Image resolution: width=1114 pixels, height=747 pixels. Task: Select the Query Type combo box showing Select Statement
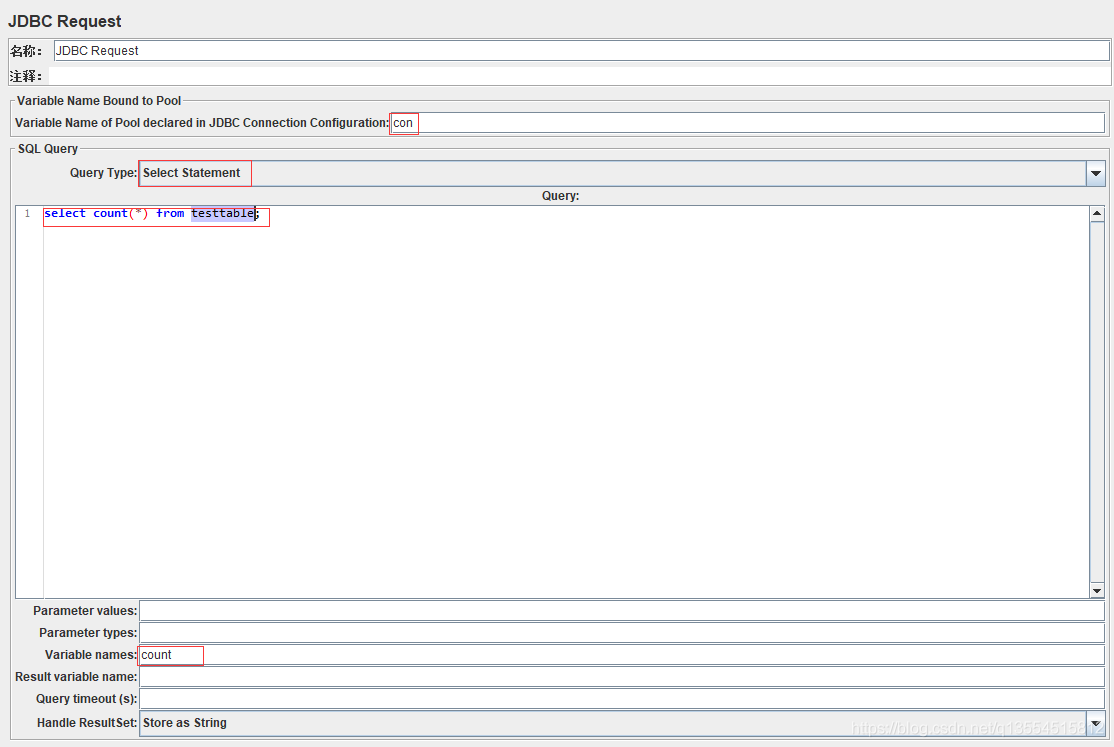coord(622,173)
